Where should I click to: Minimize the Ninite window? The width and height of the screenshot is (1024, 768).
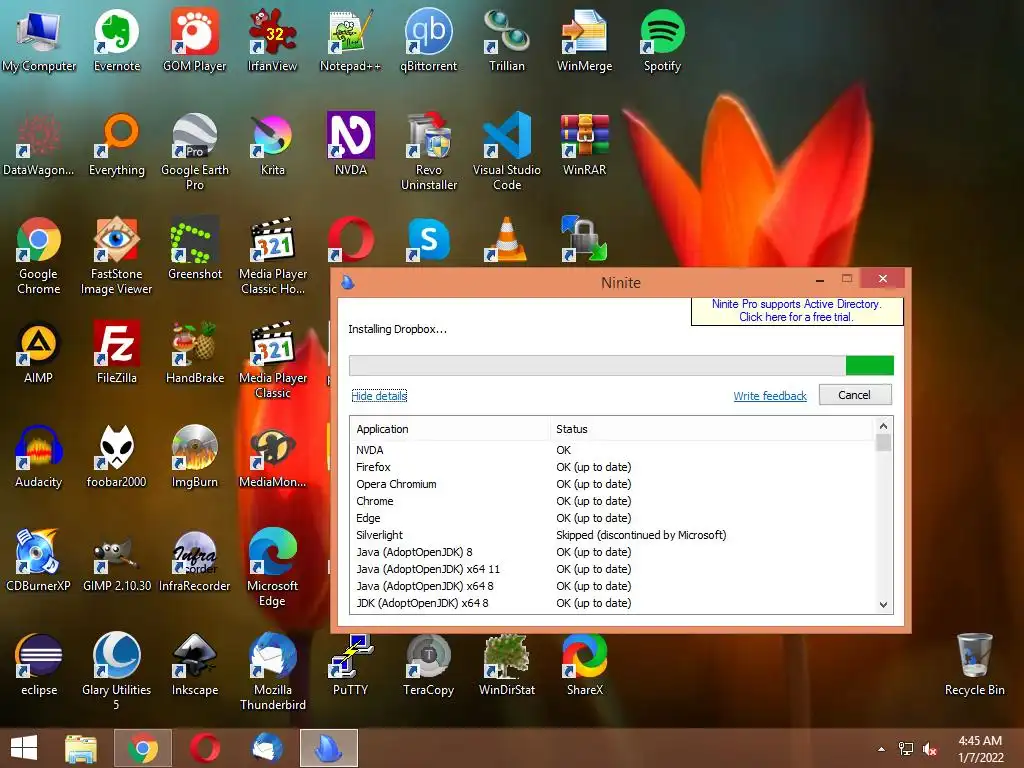(820, 280)
